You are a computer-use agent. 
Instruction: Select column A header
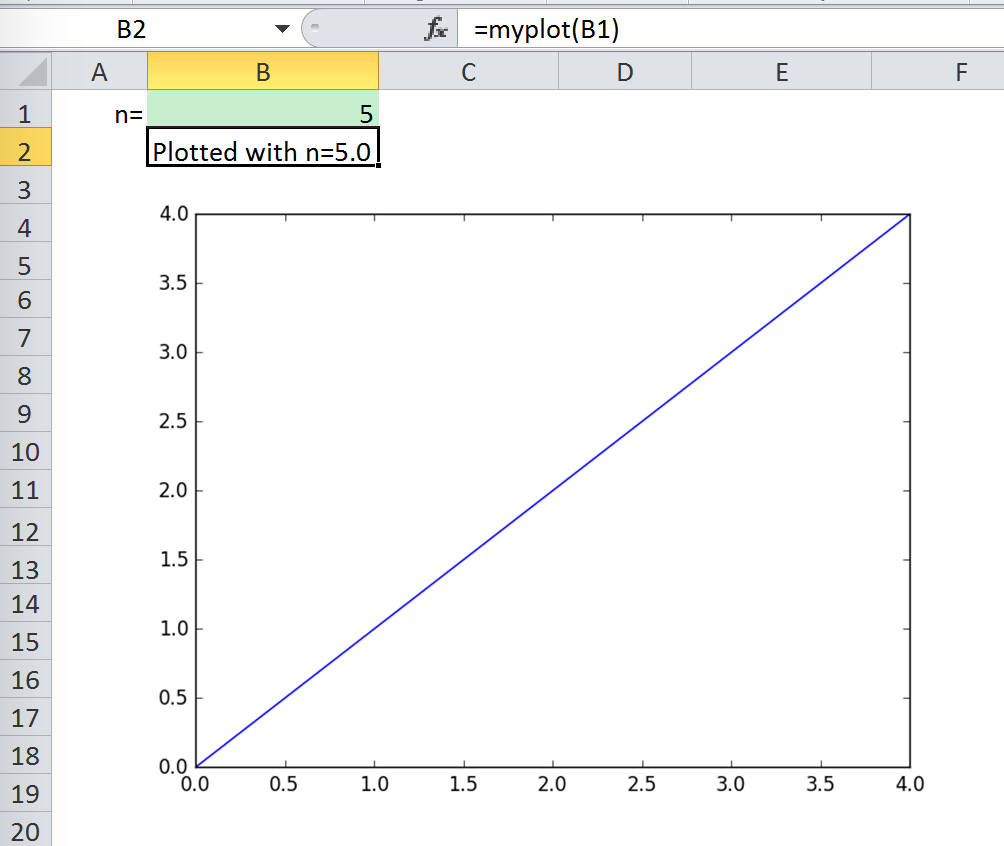click(99, 72)
